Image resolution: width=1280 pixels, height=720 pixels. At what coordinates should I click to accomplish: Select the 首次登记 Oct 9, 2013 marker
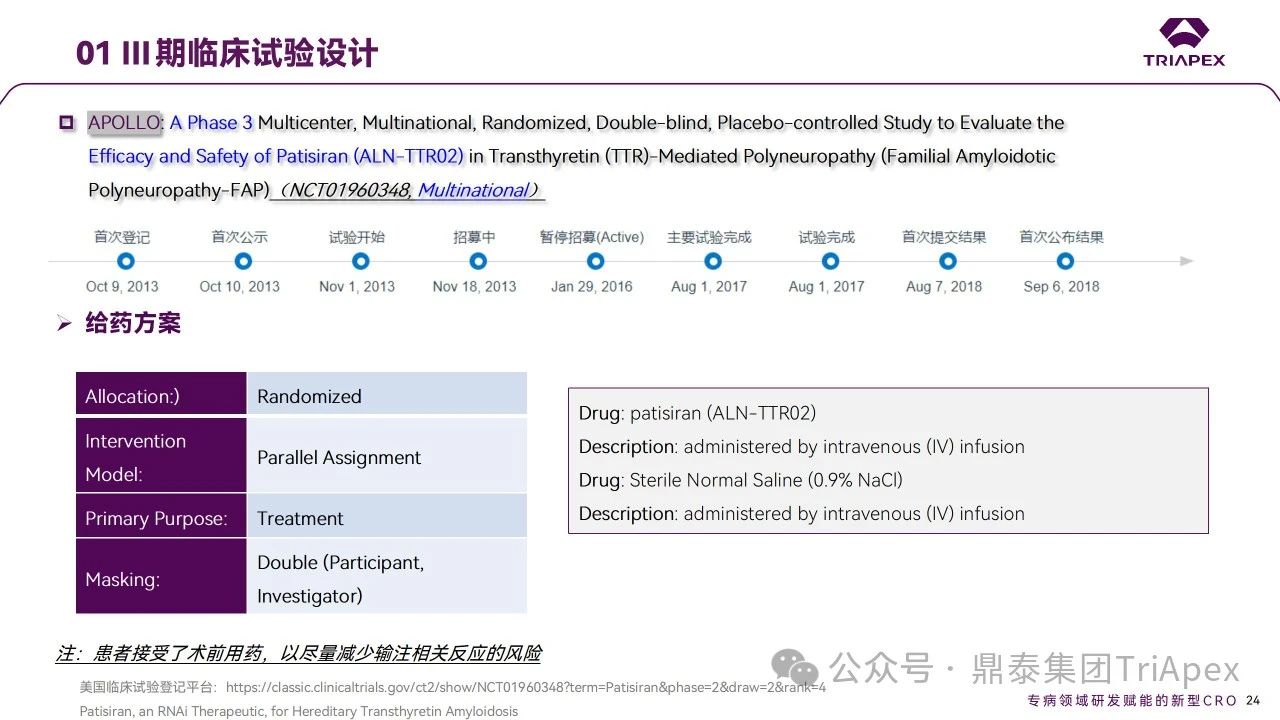(x=125, y=261)
